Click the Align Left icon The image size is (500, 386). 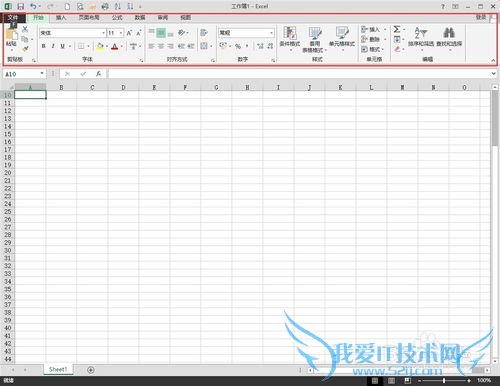click(151, 46)
